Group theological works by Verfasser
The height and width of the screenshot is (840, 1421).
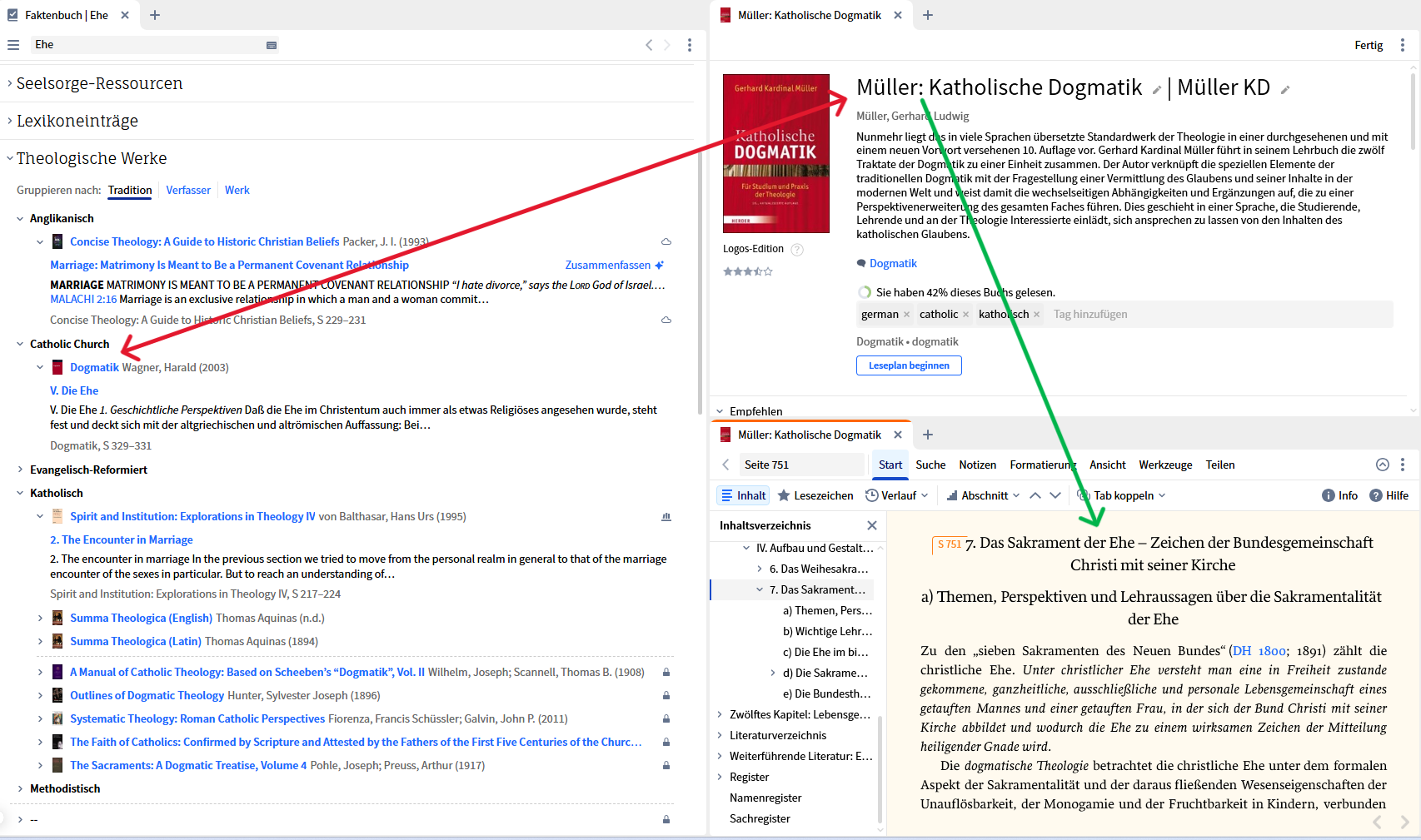click(x=188, y=190)
